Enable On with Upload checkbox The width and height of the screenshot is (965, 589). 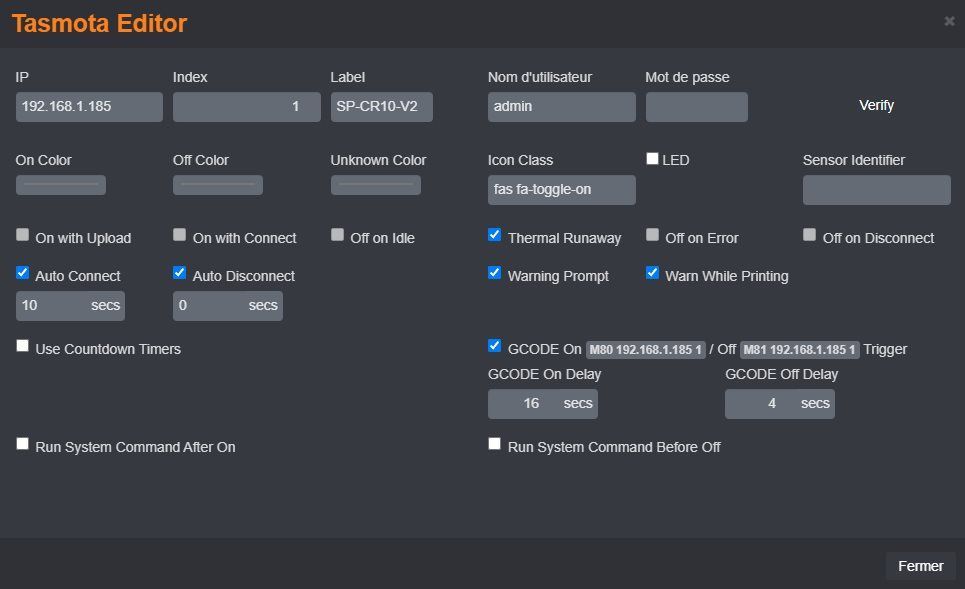[x=23, y=234]
